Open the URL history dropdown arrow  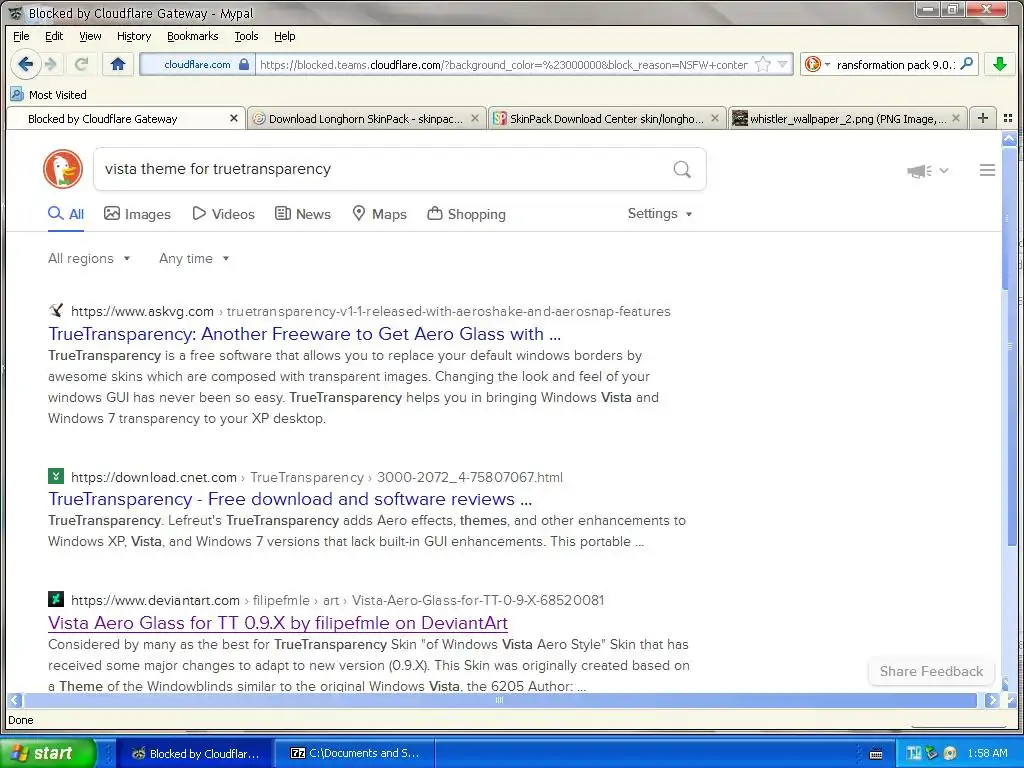(782, 64)
